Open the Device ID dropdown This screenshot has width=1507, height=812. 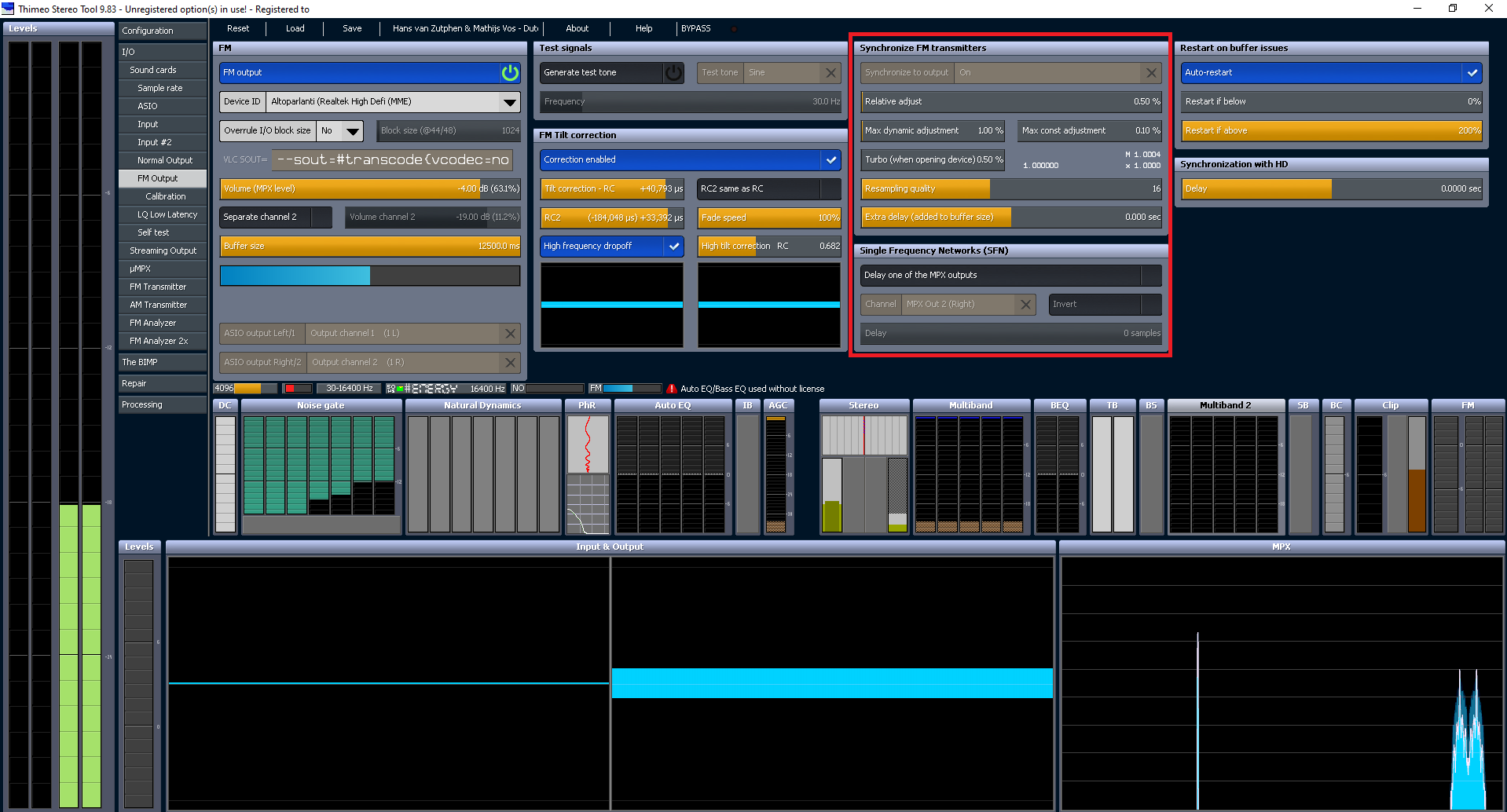pos(510,101)
